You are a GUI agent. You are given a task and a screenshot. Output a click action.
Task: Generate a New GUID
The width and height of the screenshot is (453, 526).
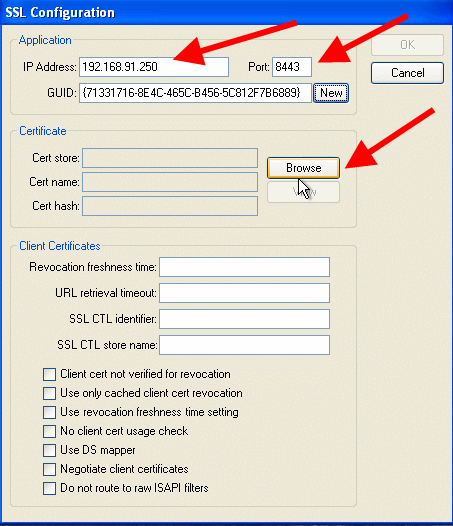pyautogui.click(x=331, y=93)
